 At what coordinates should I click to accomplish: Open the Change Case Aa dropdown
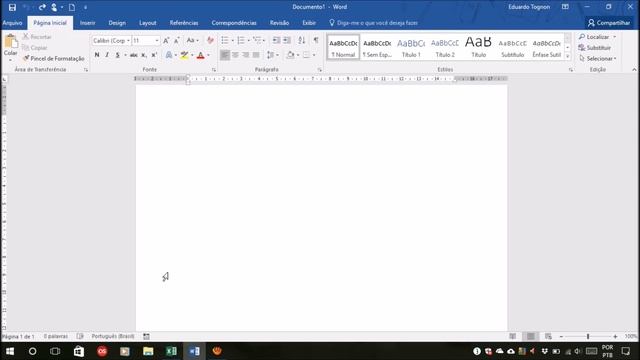(x=193, y=40)
